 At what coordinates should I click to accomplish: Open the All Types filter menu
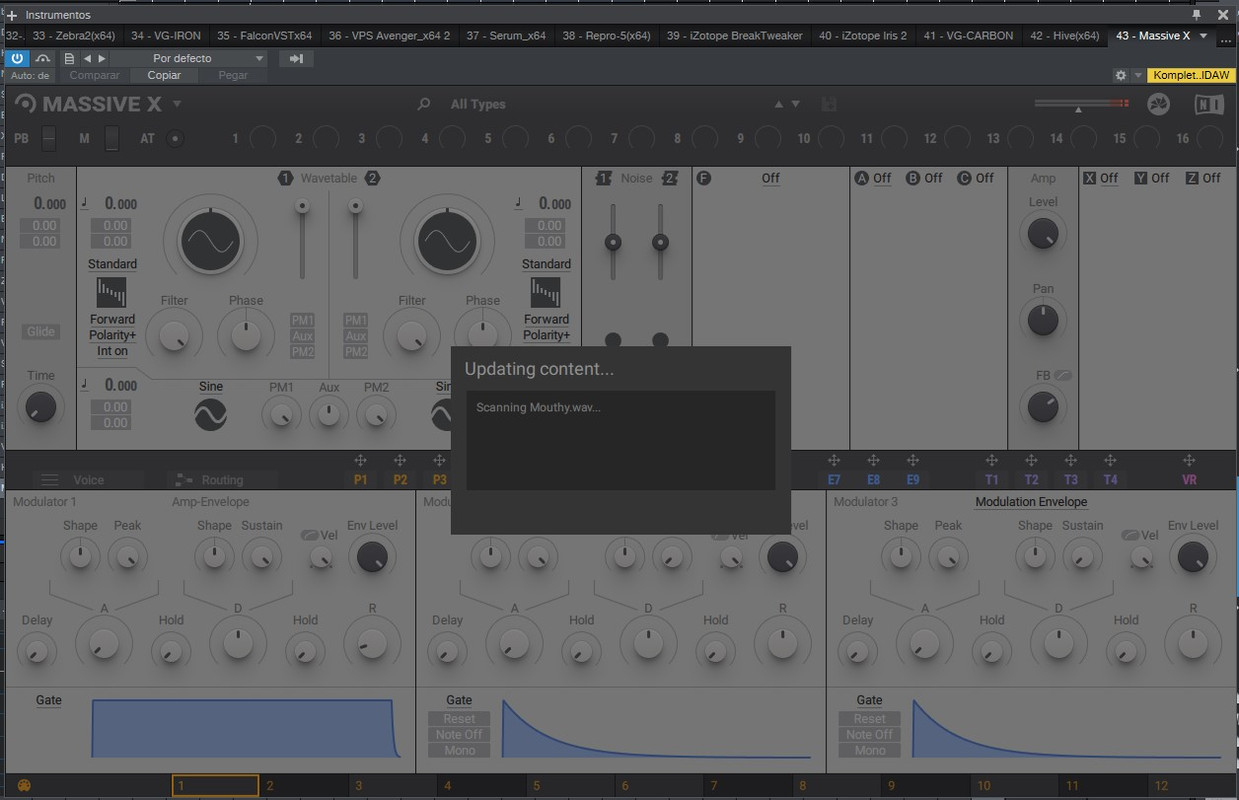tap(478, 104)
